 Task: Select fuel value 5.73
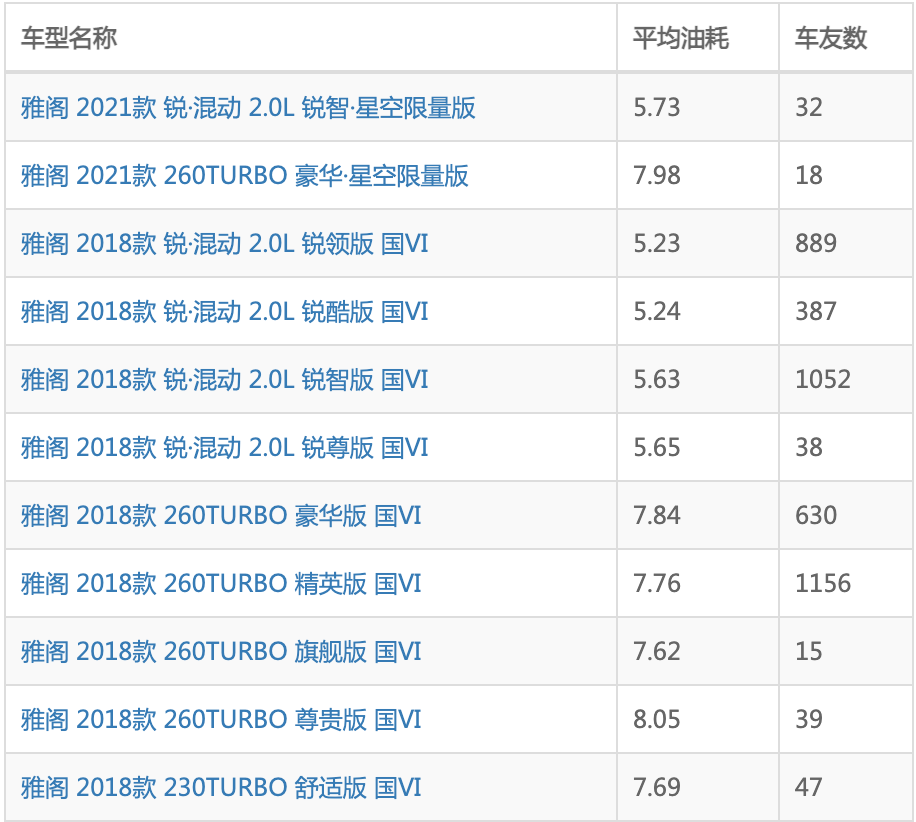point(657,107)
